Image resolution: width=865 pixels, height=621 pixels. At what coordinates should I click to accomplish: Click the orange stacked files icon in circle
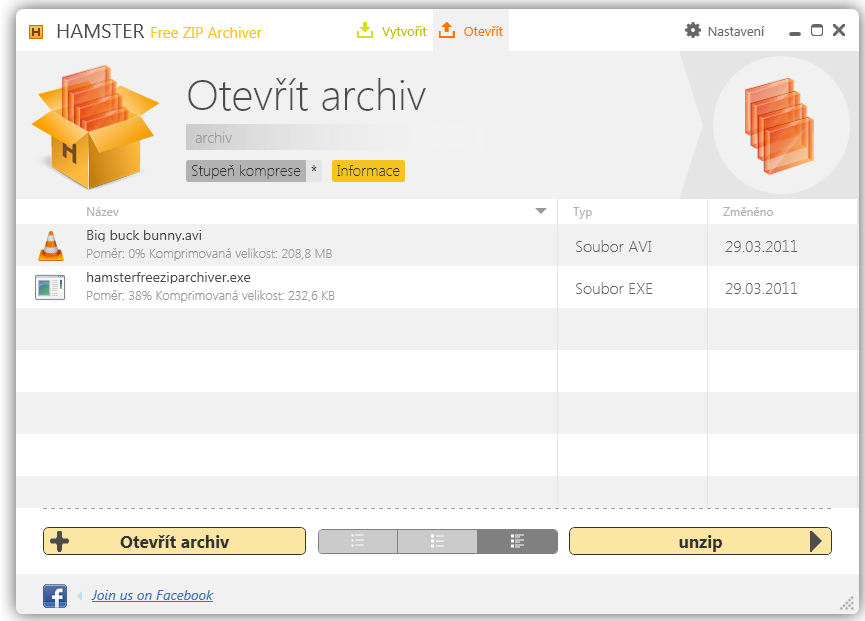pos(779,126)
